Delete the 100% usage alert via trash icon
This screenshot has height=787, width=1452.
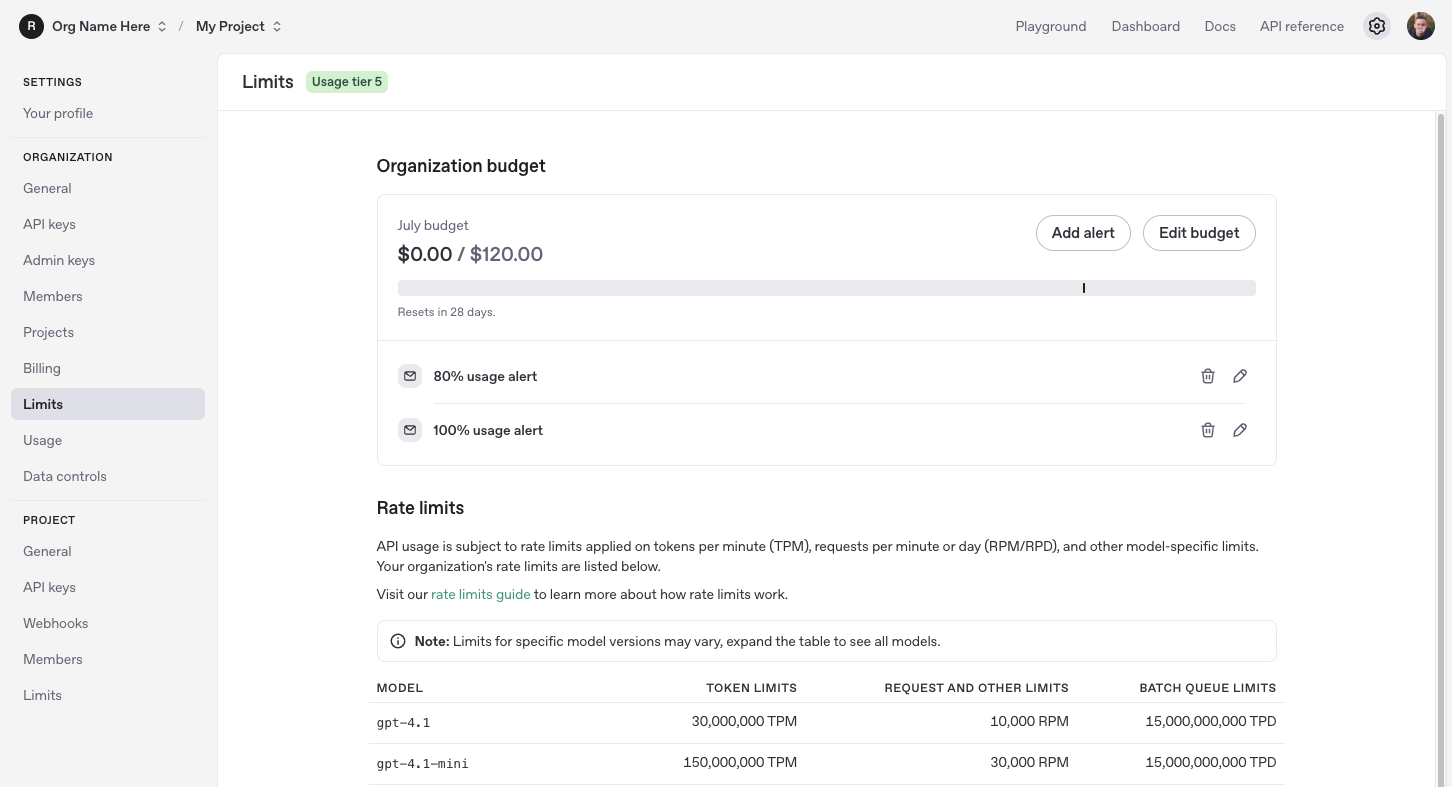tap(1208, 429)
